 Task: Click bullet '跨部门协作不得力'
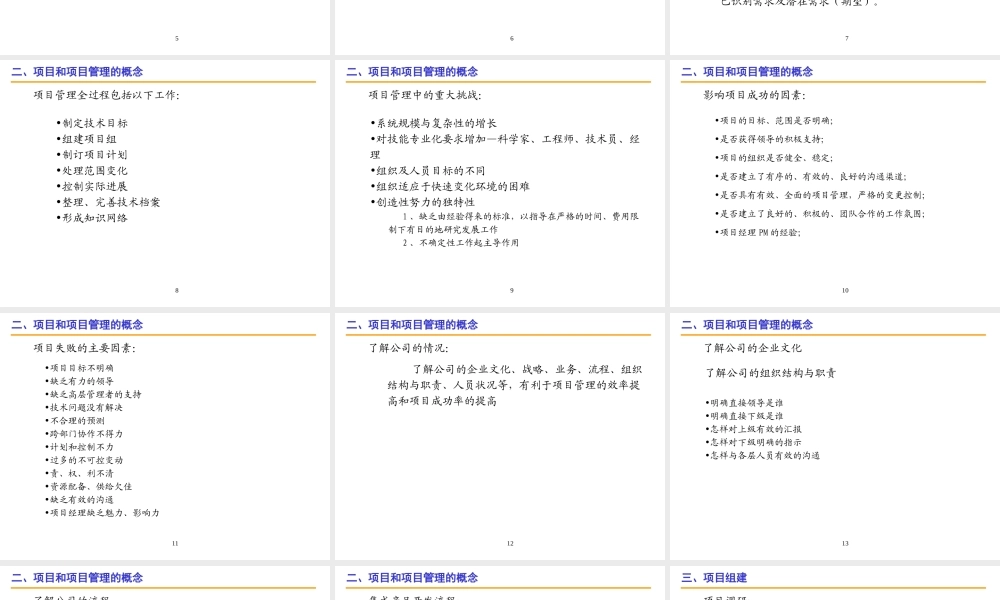[84, 434]
